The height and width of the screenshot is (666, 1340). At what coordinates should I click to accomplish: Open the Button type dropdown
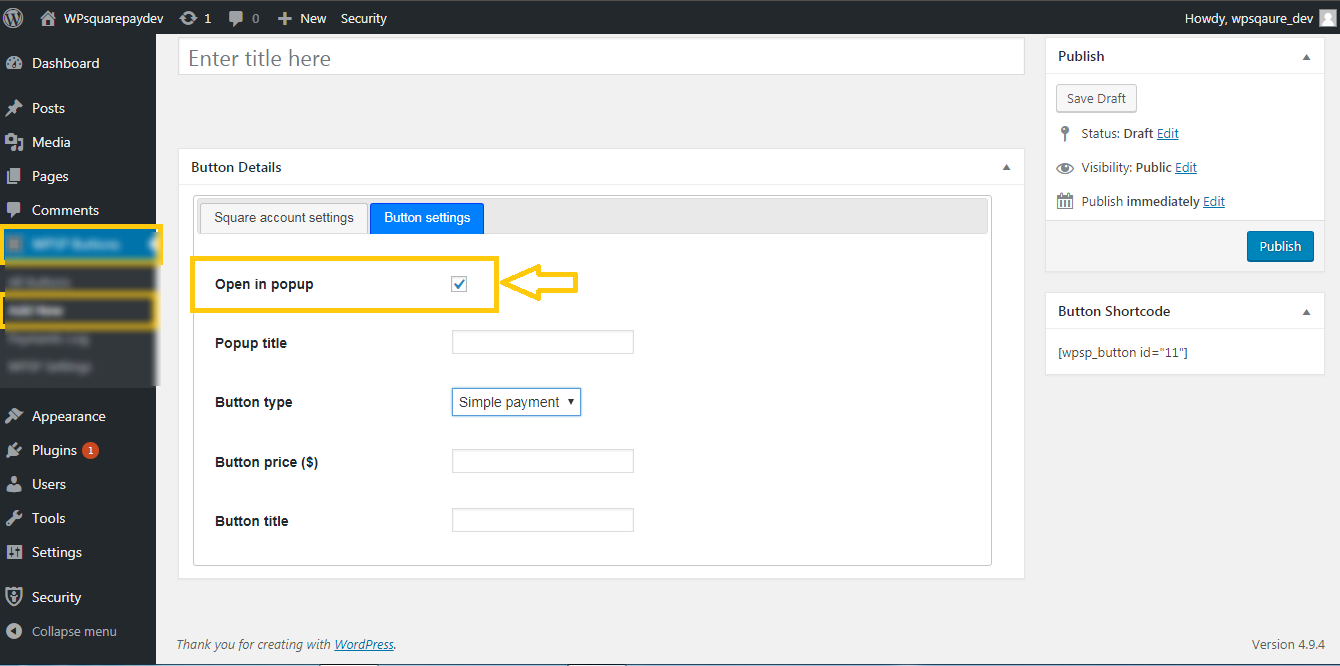click(516, 402)
